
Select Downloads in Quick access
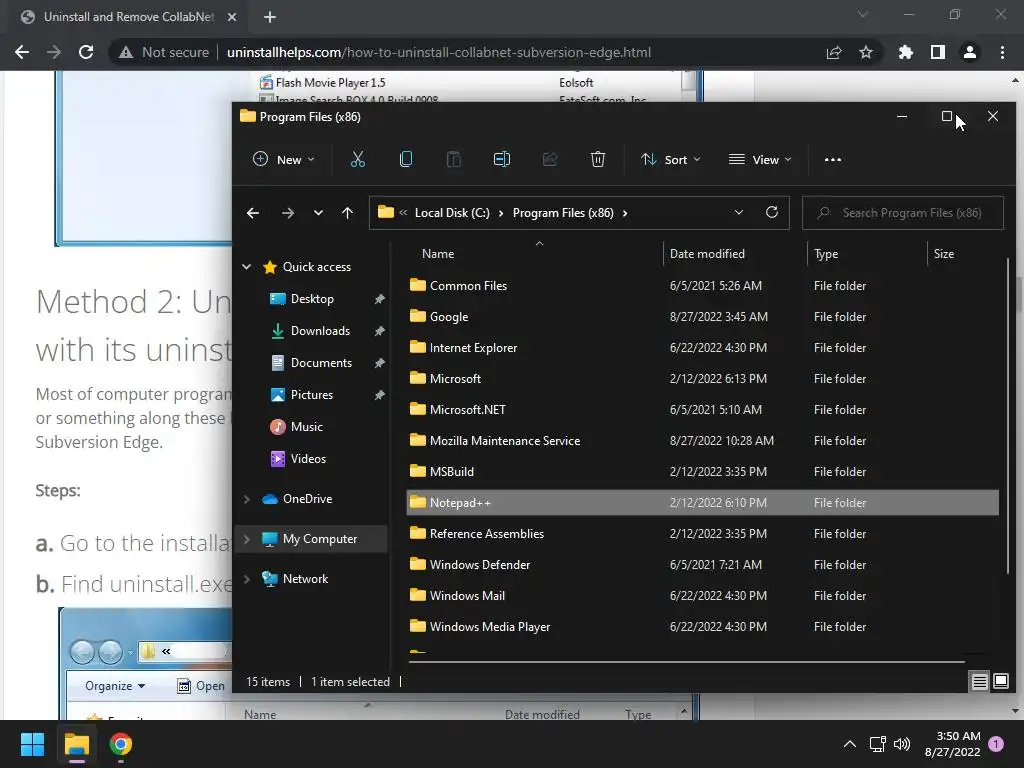[320, 330]
